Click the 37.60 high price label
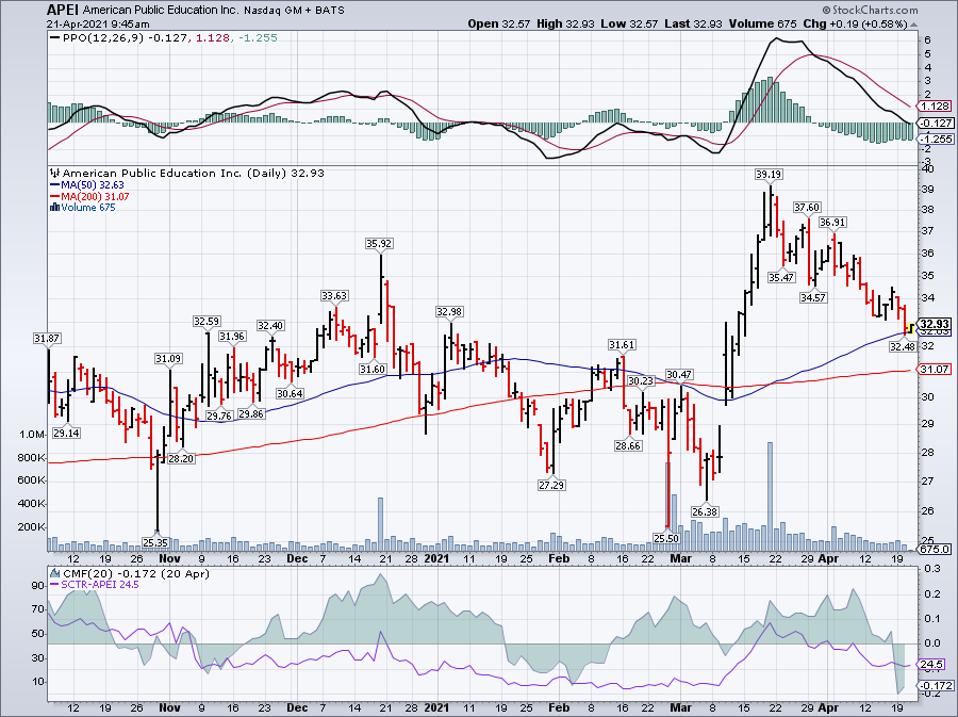958x717 pixels. [806, 208]
